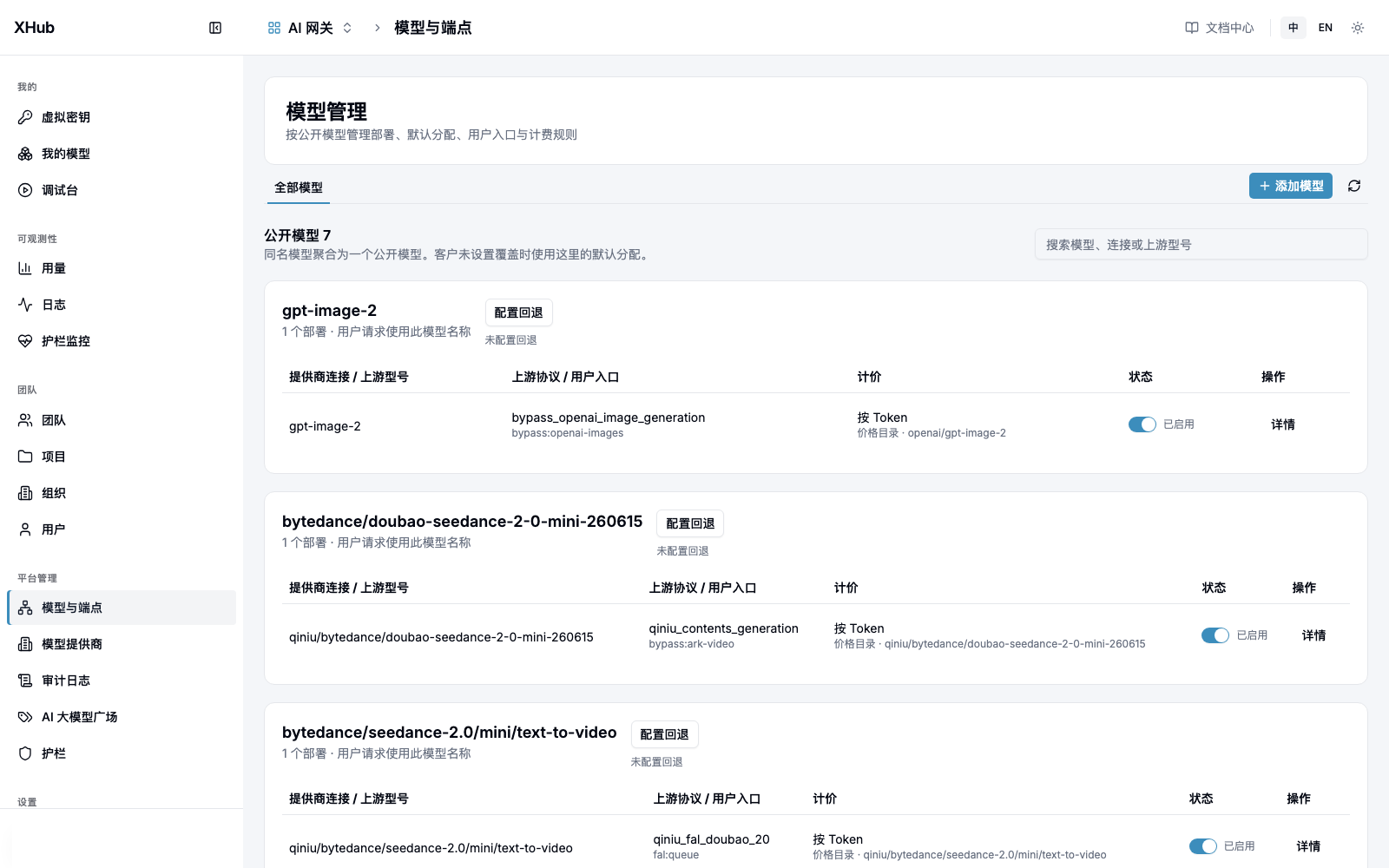Image resolution: width=1389 pixels, height=868 pixels.
Task: Focus the 搜索模型、连接或上游型号 search field
Action: (1201, 244)
